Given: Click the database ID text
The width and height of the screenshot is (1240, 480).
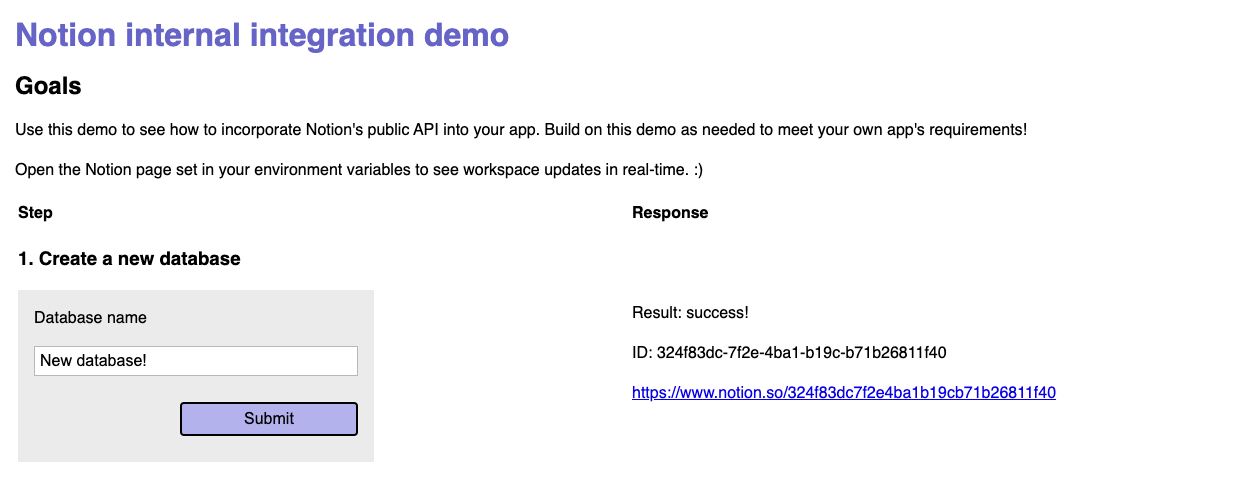Looking at the screenshot, I should click(789, 353).
